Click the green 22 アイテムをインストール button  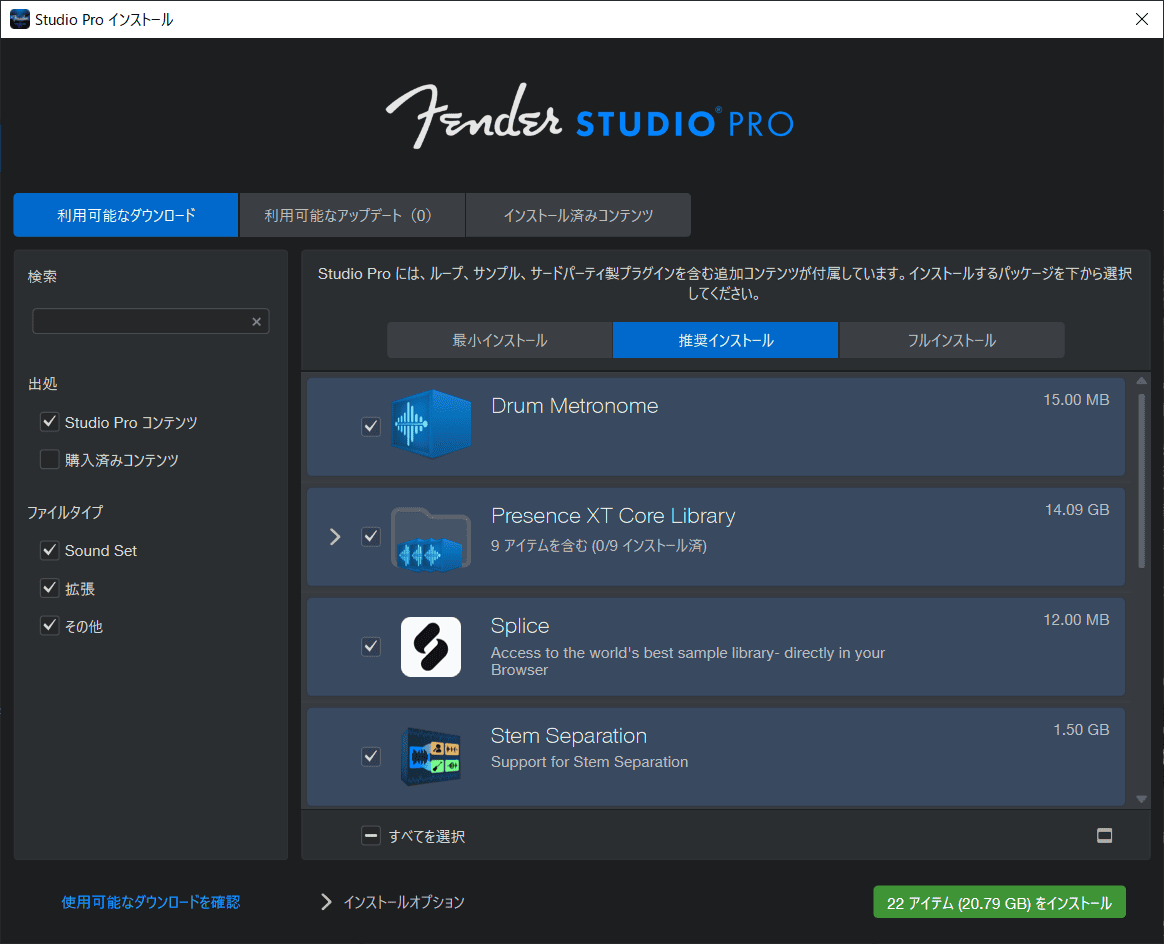click(998, 901)
